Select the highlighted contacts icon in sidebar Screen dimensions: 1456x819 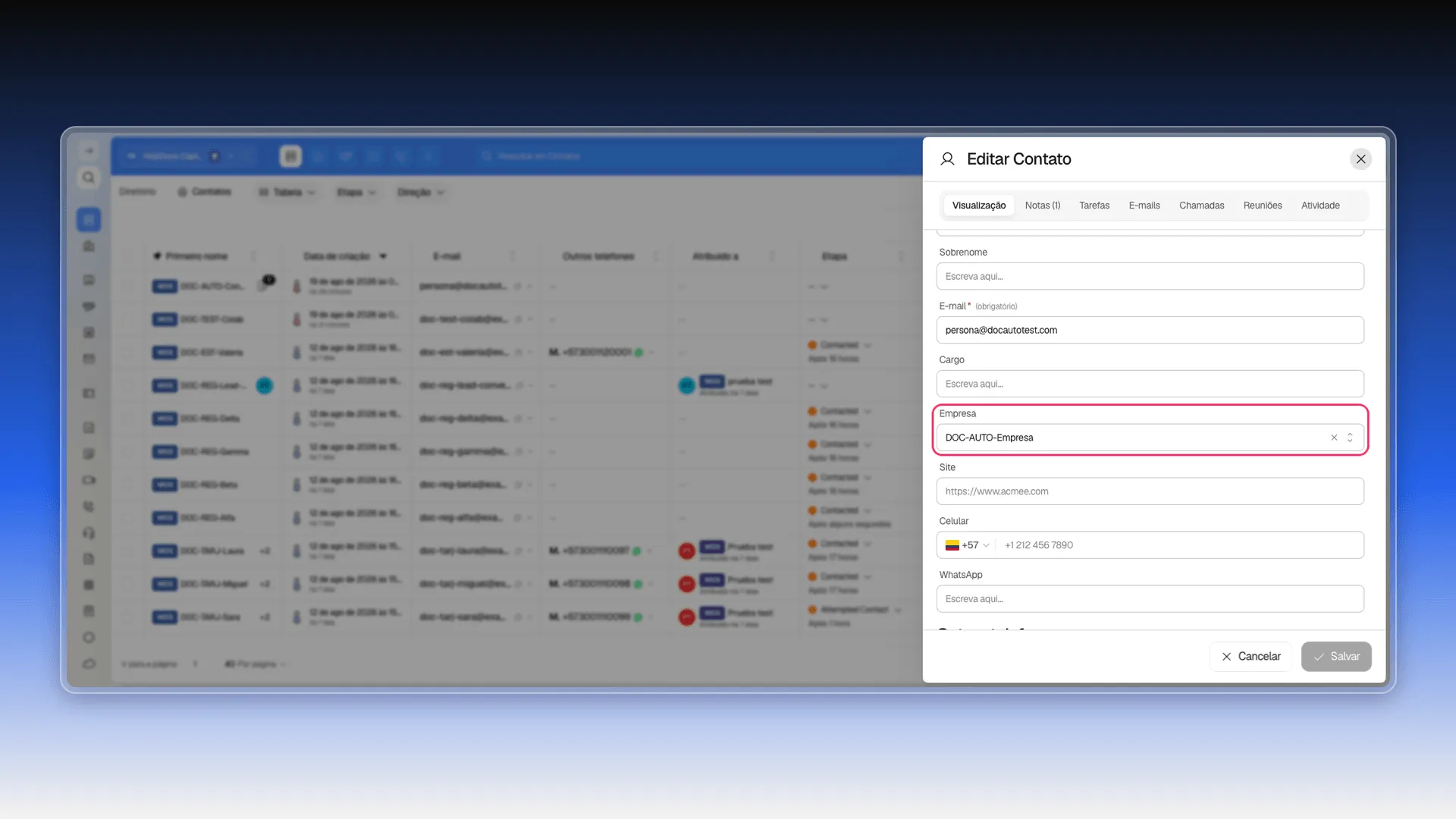[89, 220]
